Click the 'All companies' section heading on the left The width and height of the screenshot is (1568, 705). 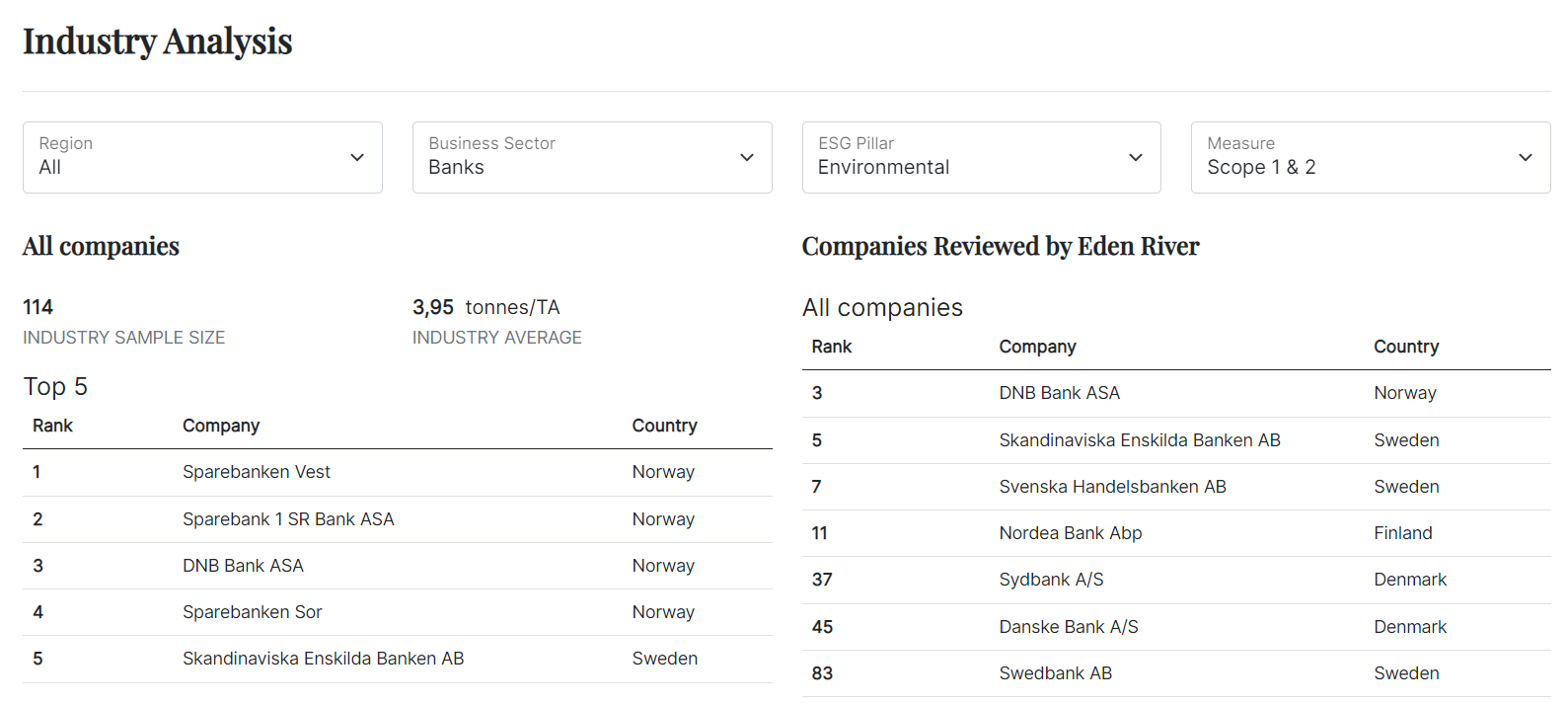click(x=101, y=246)
